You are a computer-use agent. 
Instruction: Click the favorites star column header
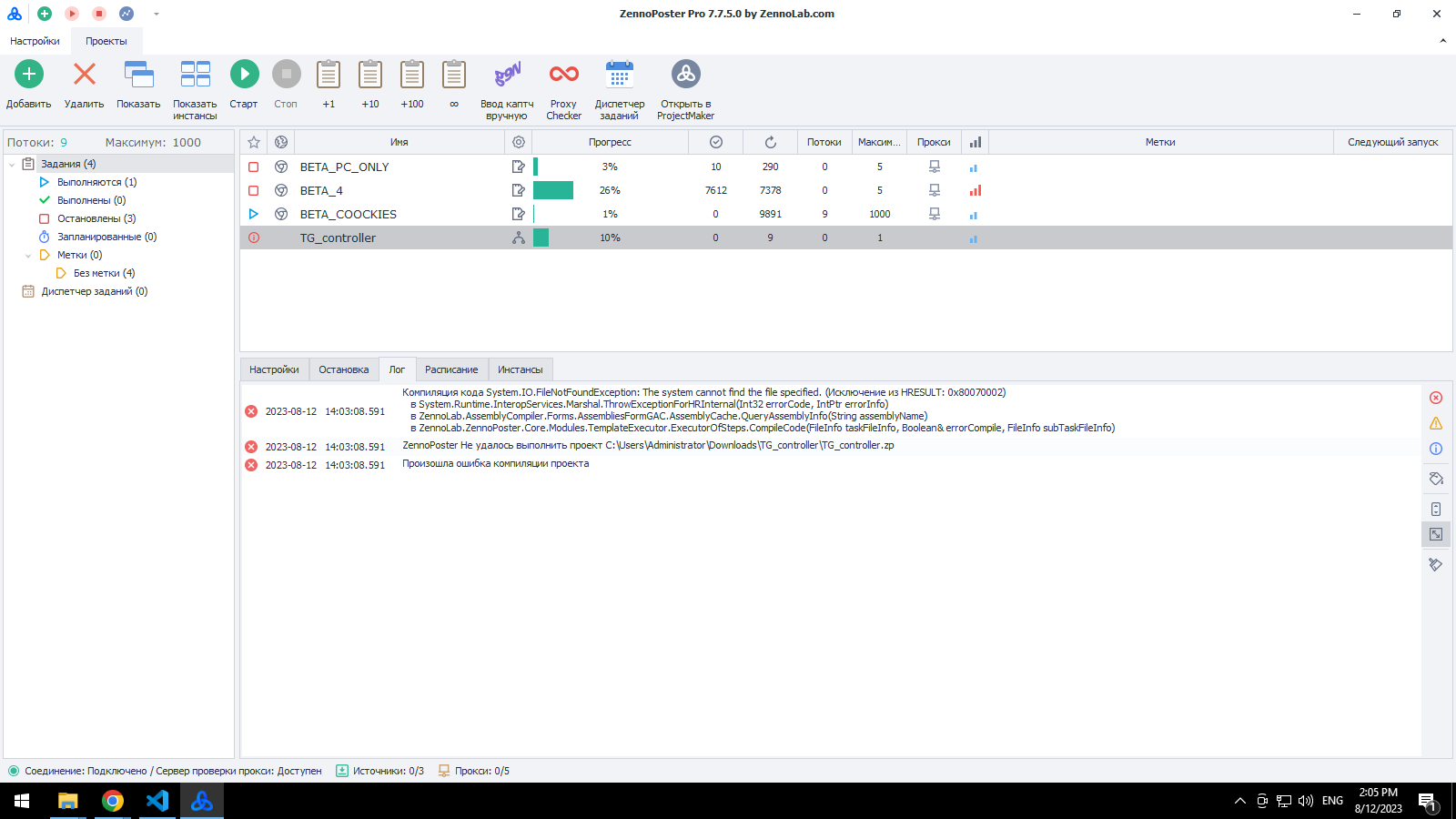click(x=254, y=142)
